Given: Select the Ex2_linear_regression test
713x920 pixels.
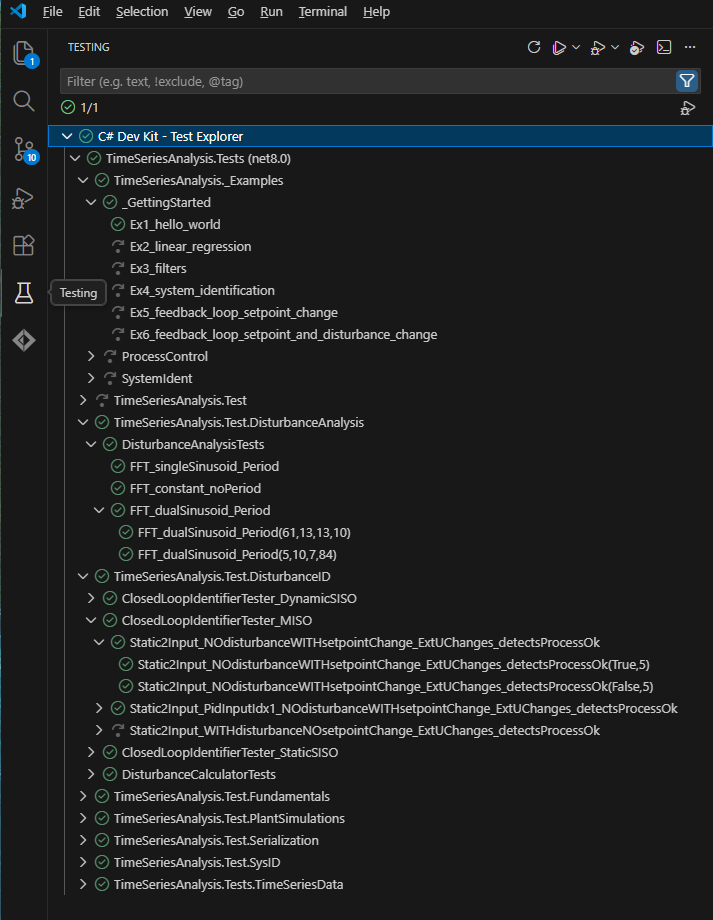Looking at the screenshot, I should point(190,246).
